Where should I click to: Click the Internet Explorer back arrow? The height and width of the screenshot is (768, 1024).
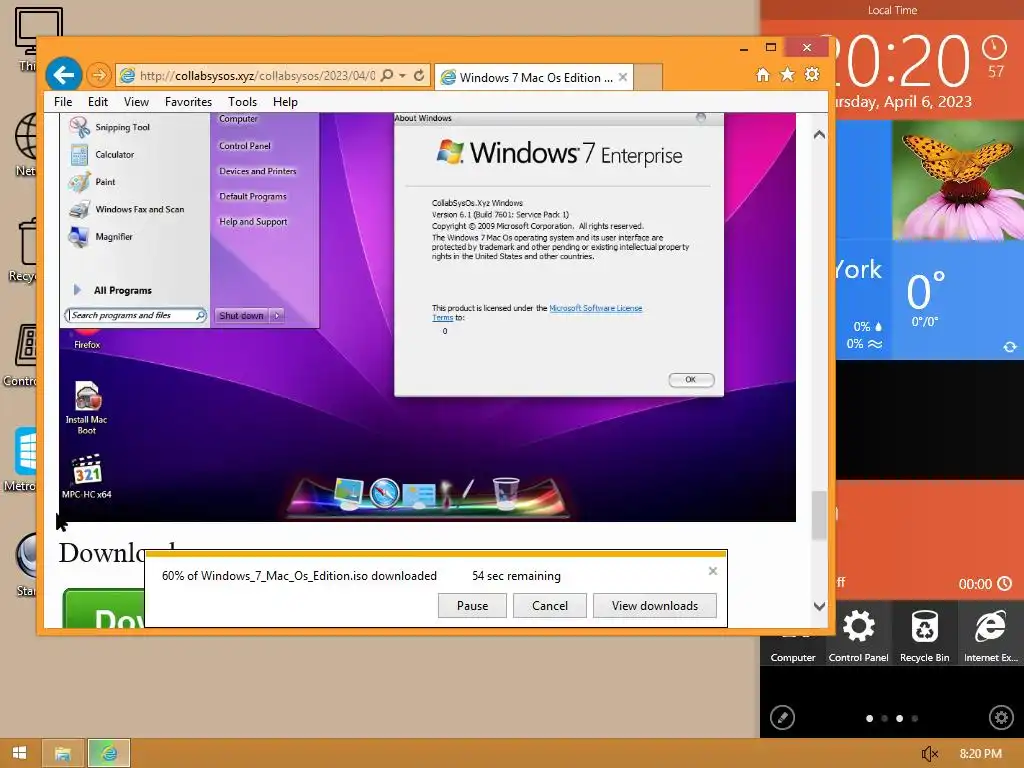pos(63,75)
